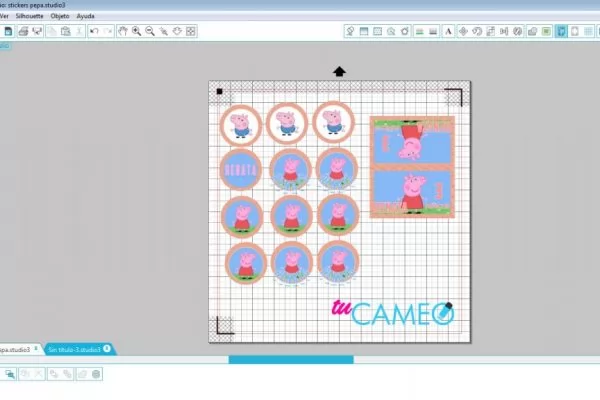Select the RENATA text circle sticker
Image resolution: width=600 pixels, height=400 pixels.
pyautogui.click(x=241, y=170)
